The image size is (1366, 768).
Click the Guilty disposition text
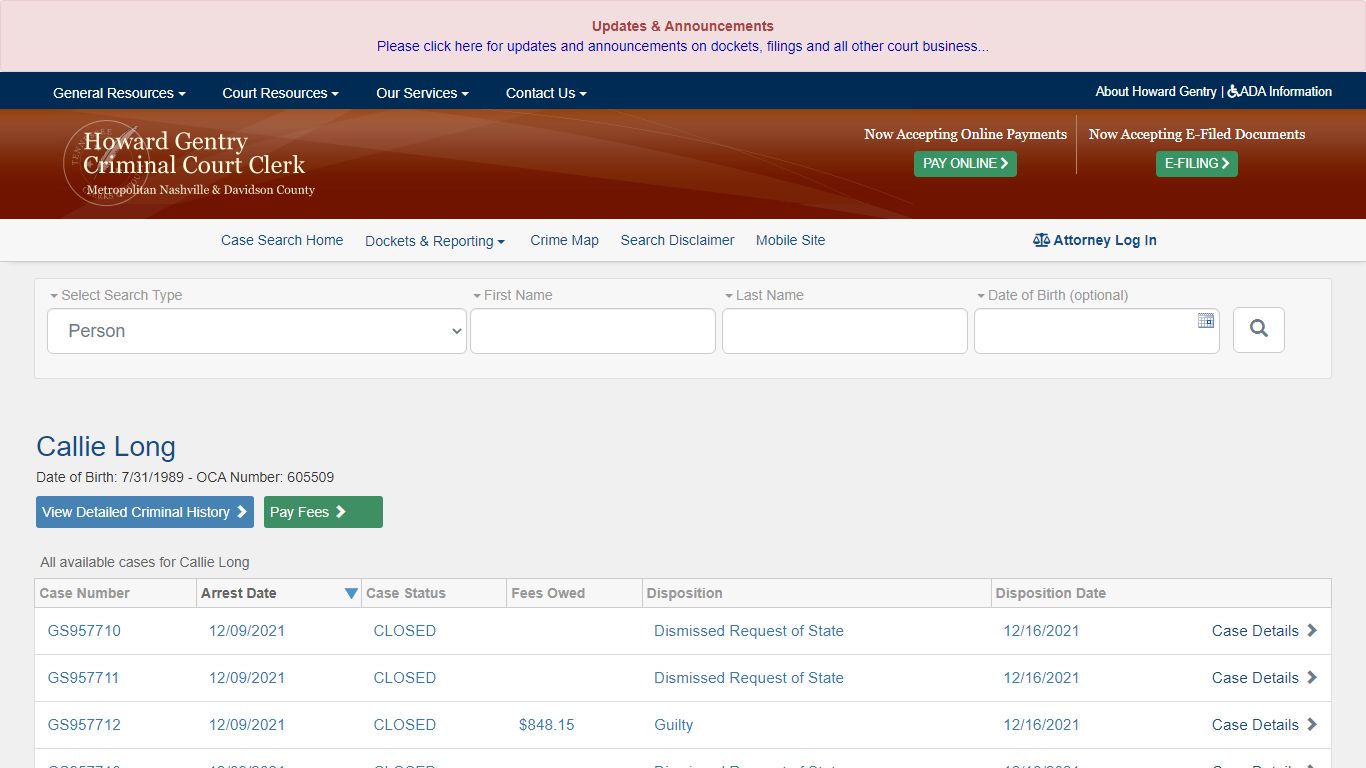point(673,725)
